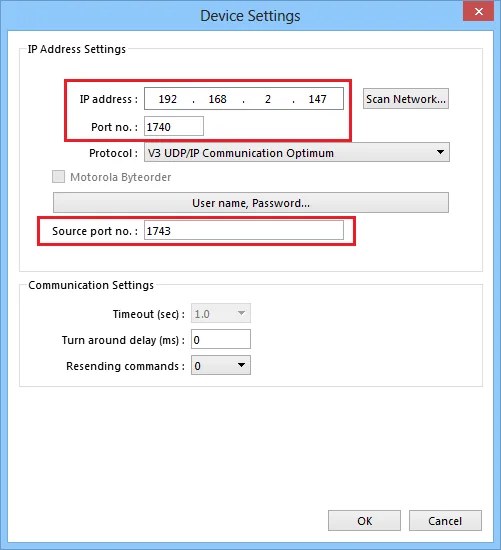Click the IP Address Settings group label
Image resolution: width=501 pixels, height=550 pixels.
[76, 49]
